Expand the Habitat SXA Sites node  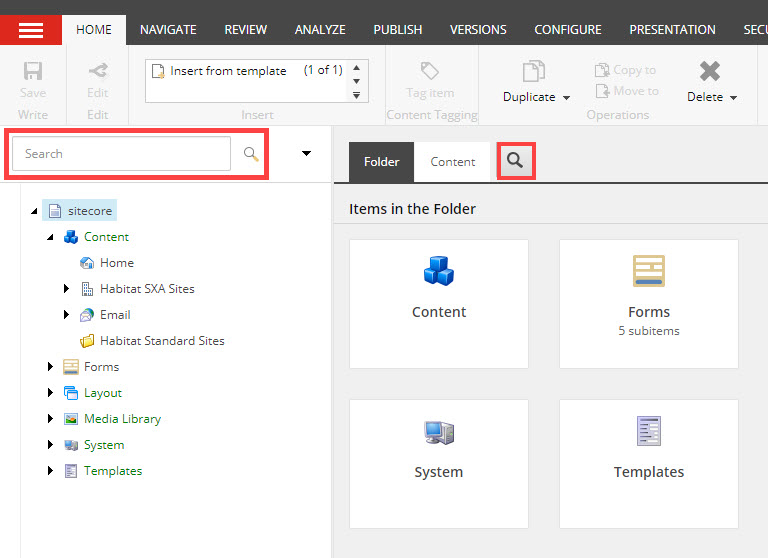66,289
